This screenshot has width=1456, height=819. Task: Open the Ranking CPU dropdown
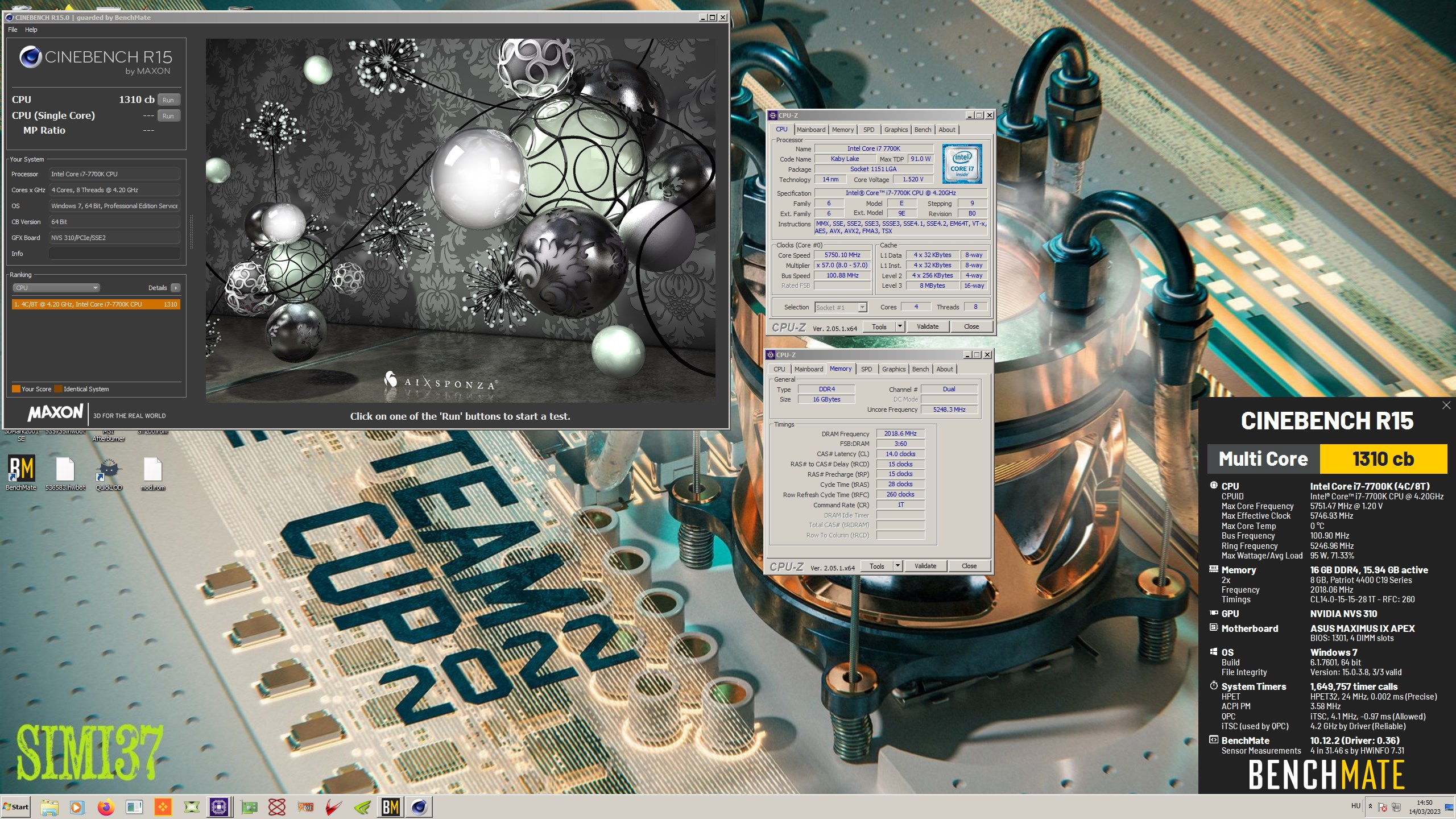[56, 288]
